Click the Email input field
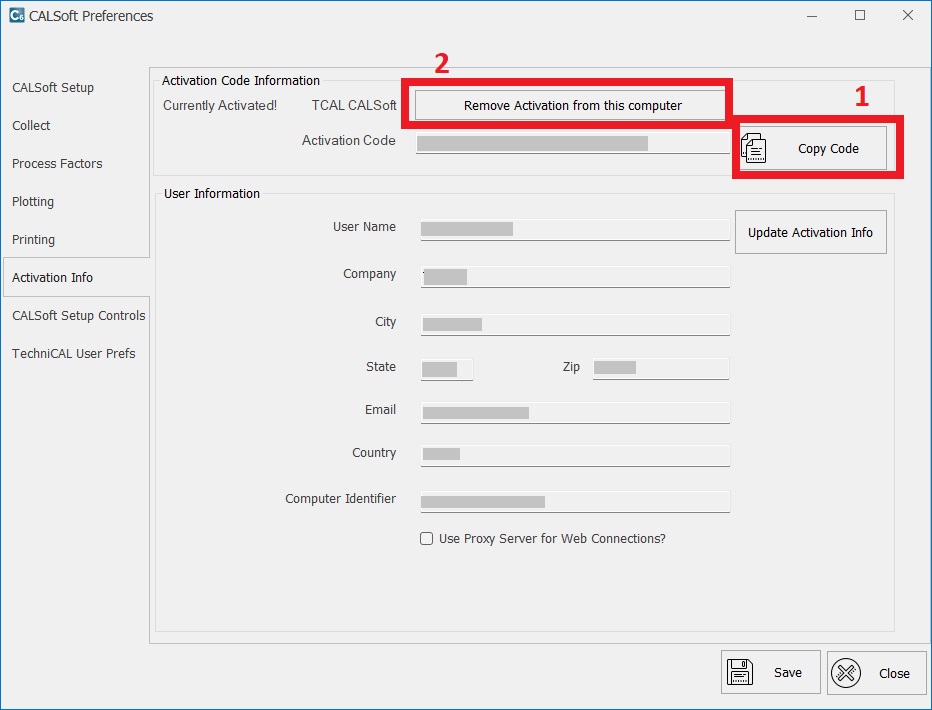The image size is (932, 710). (575, 412)
